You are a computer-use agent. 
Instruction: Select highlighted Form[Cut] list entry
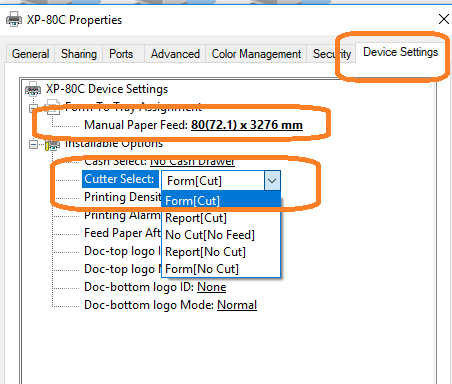(193, 201)
